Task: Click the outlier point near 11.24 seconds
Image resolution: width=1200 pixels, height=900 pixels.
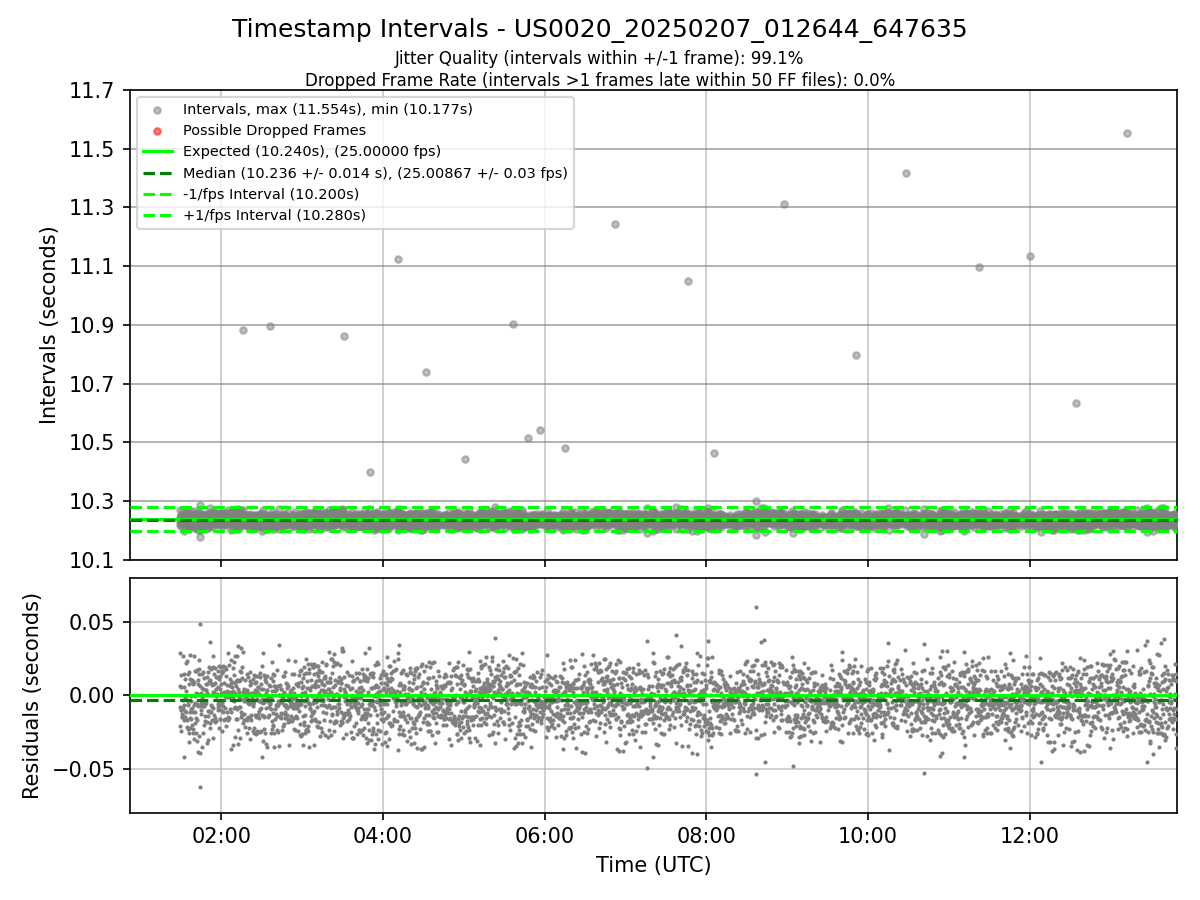Action: [615, 224]
